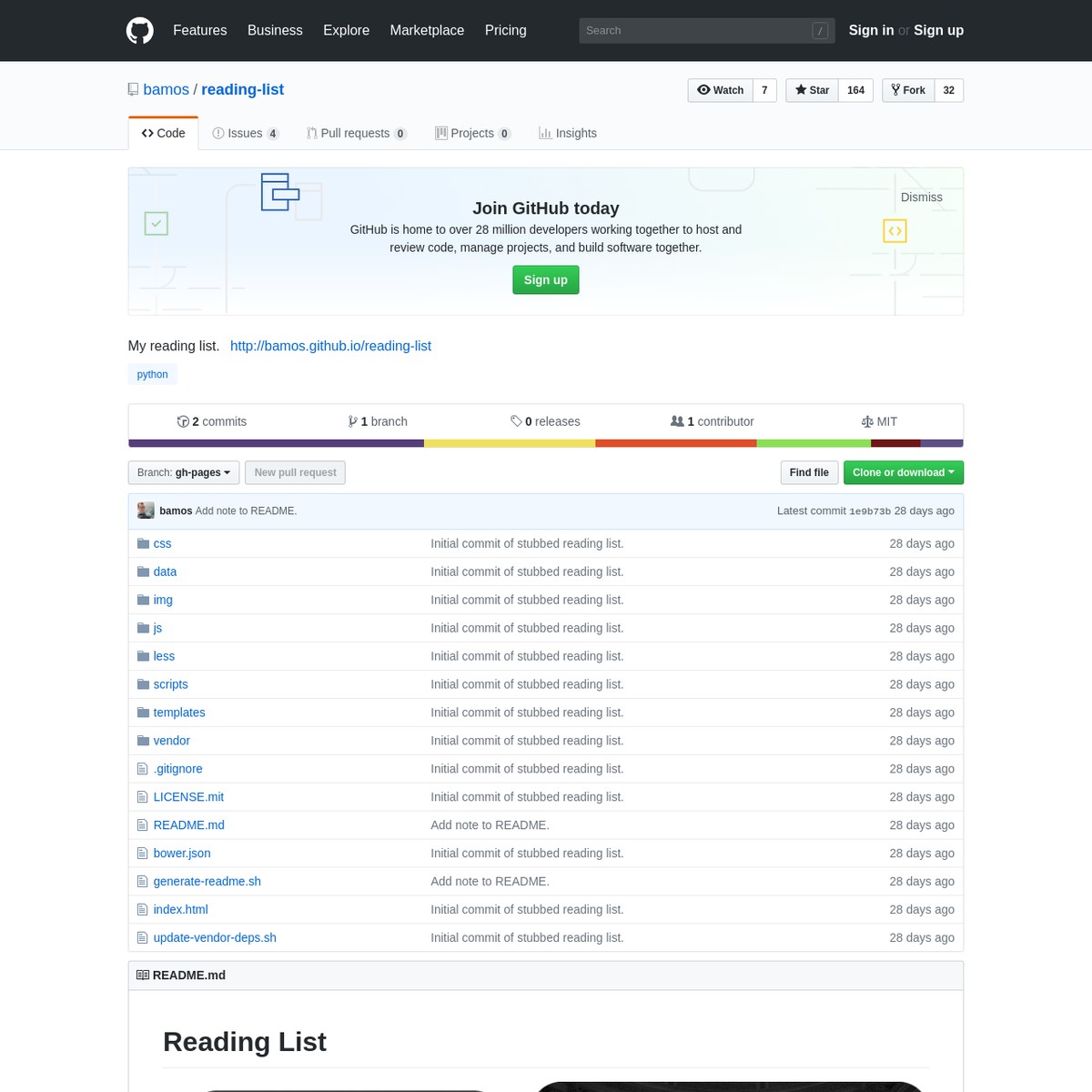This screenshot has height=1092, width=1092.
Task: Open the bamos owner link
Action: point(167,89)
